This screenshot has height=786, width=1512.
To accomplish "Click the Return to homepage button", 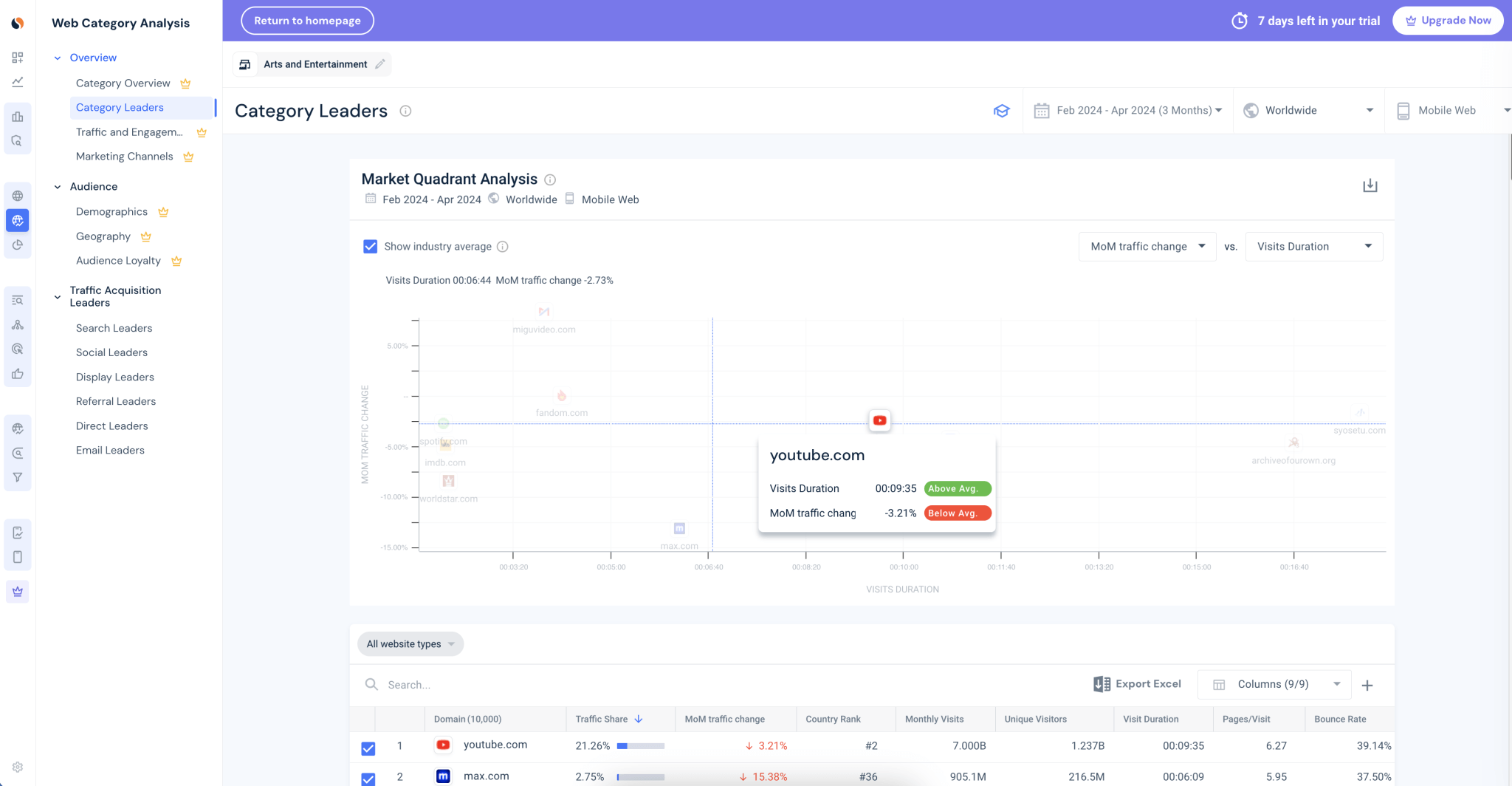I will pos(307,20).
